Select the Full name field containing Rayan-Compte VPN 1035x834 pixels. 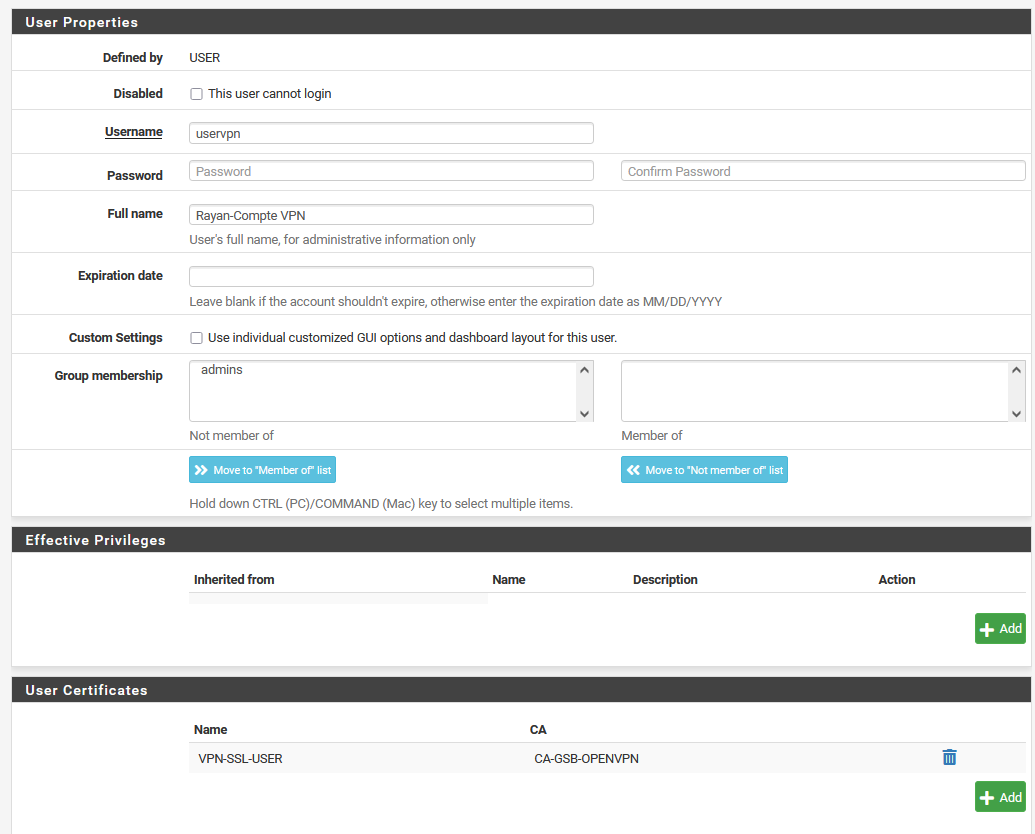pos(390,214)
